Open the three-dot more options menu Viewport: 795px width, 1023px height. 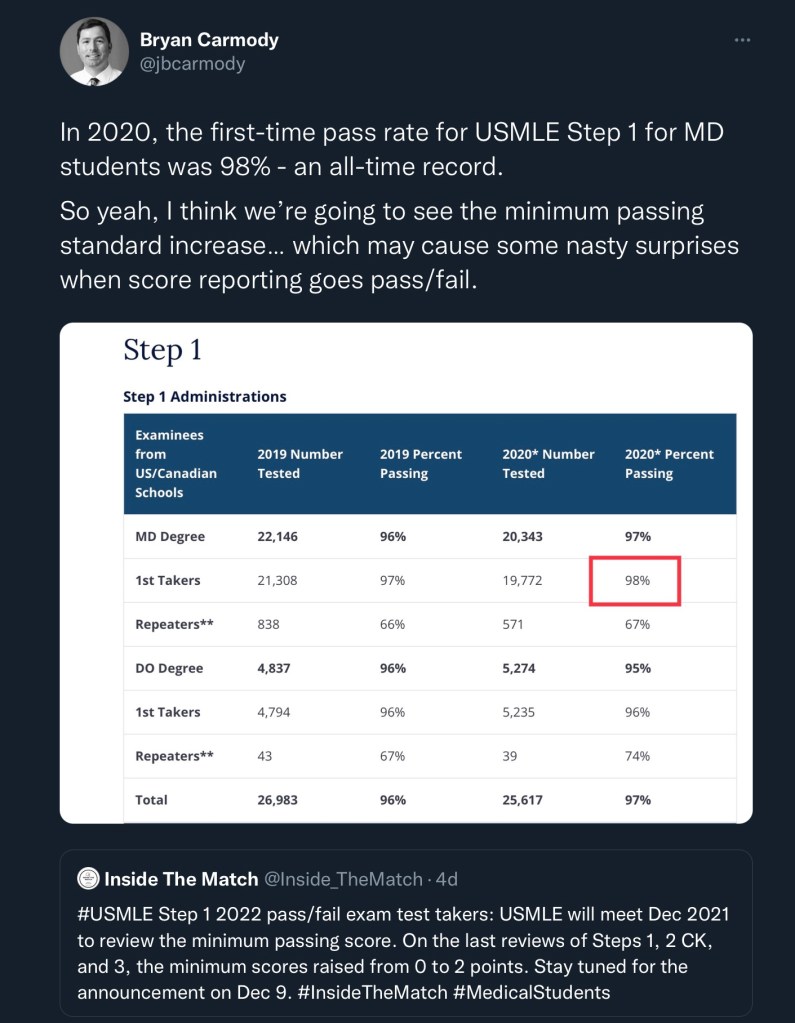(741, 40)
